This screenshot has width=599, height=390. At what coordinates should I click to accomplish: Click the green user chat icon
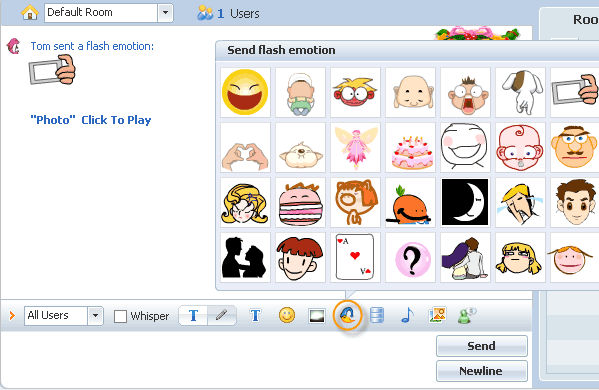[466, 316]
